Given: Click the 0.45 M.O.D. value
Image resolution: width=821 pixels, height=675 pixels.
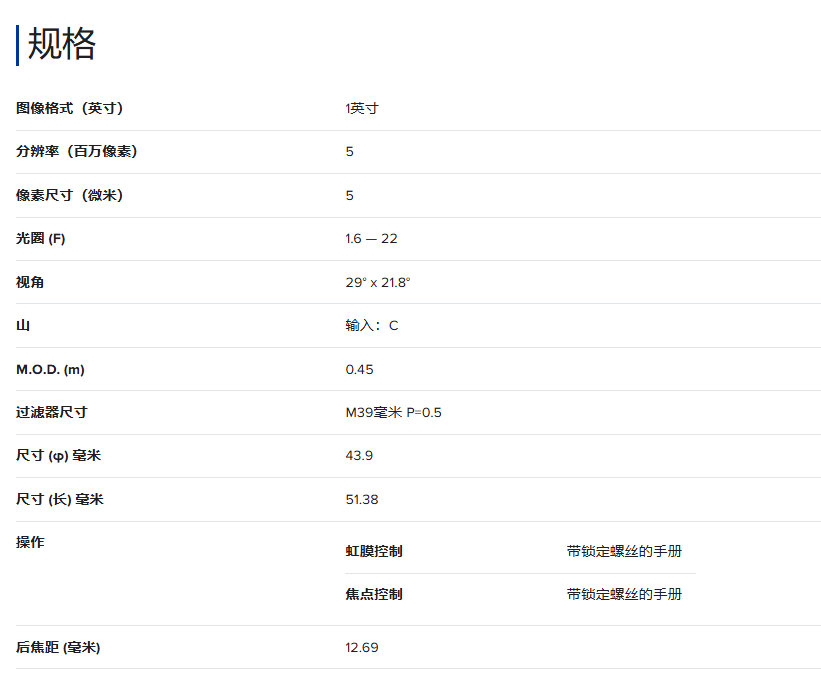Looking at the screenshot, I should point(359,369).
